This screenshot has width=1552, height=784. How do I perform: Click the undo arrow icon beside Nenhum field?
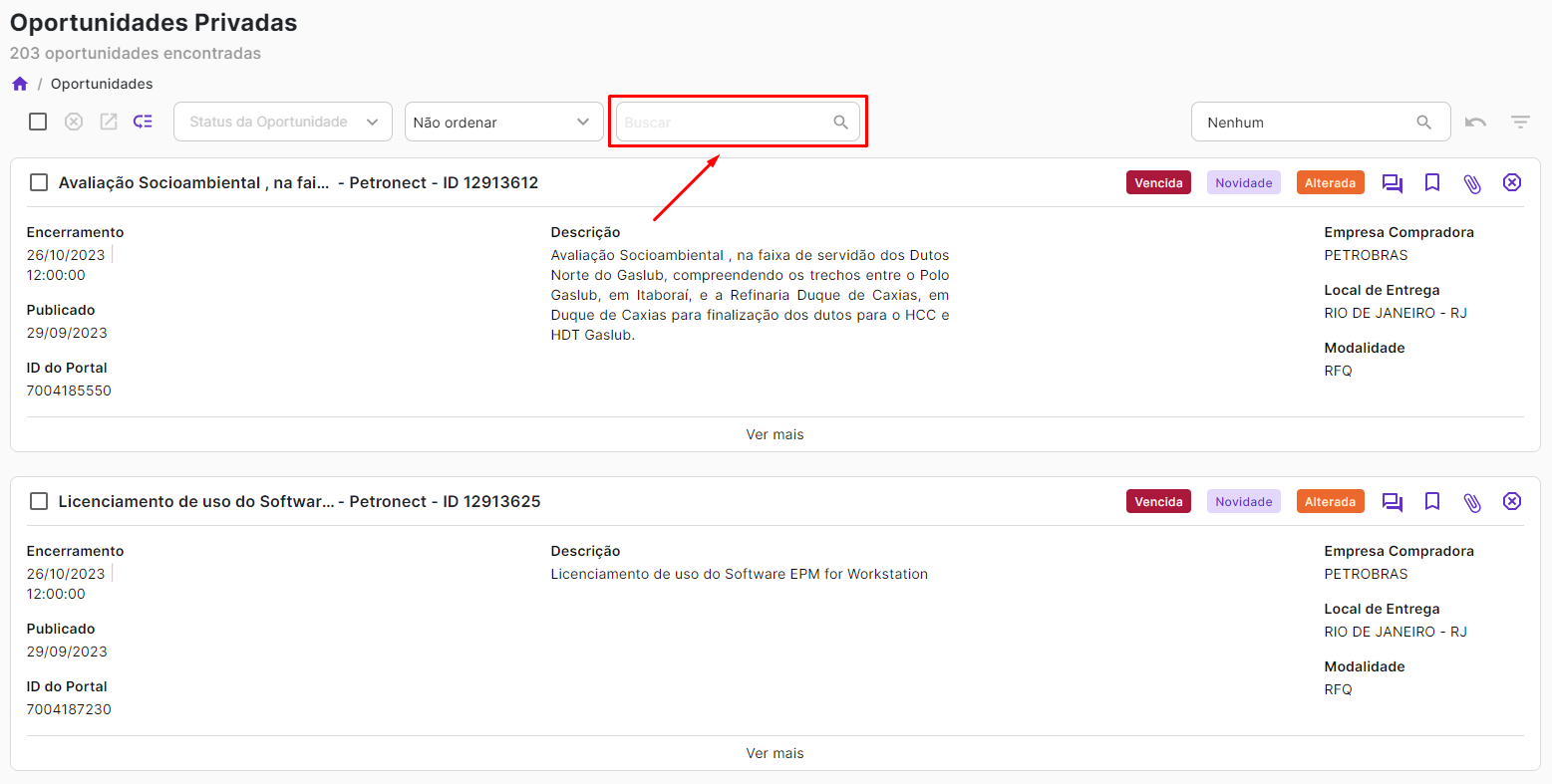[x=1475, y=123]
